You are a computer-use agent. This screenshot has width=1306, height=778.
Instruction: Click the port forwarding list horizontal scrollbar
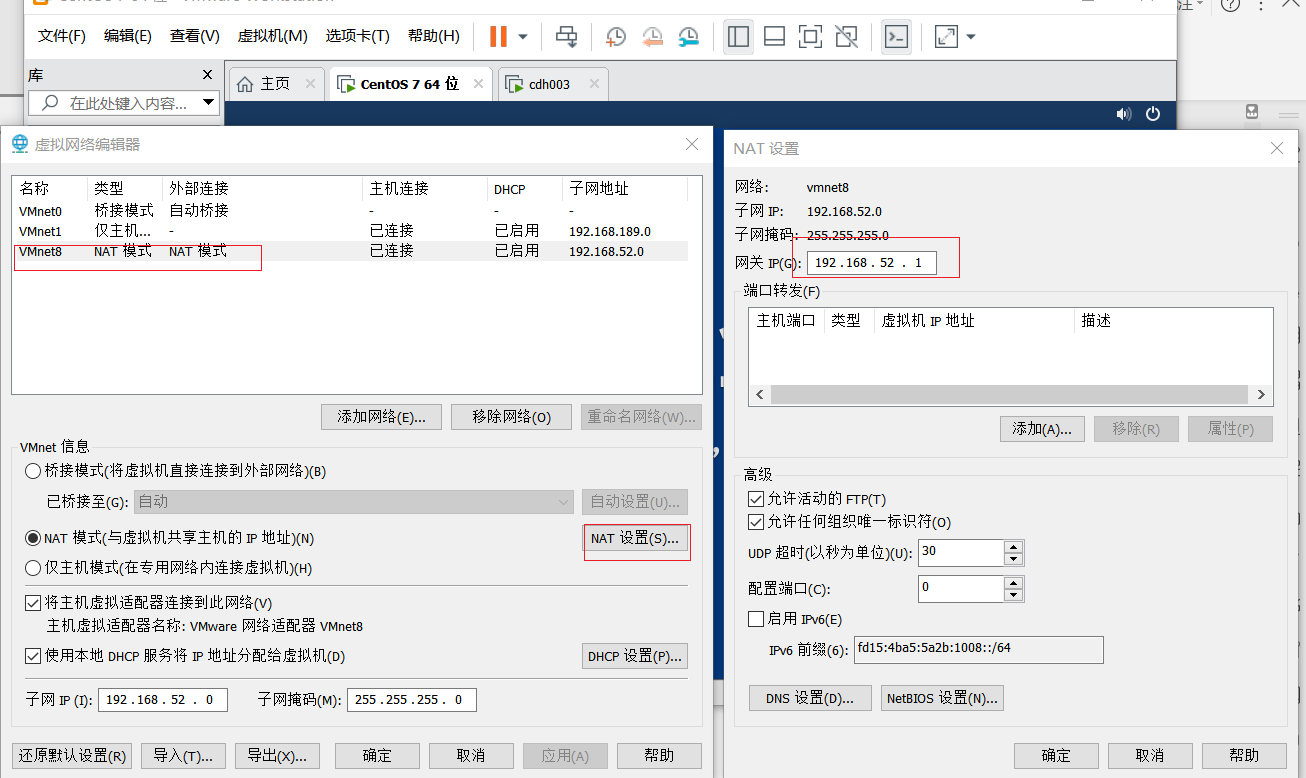pyautogui.click(x=1011, y=395)
